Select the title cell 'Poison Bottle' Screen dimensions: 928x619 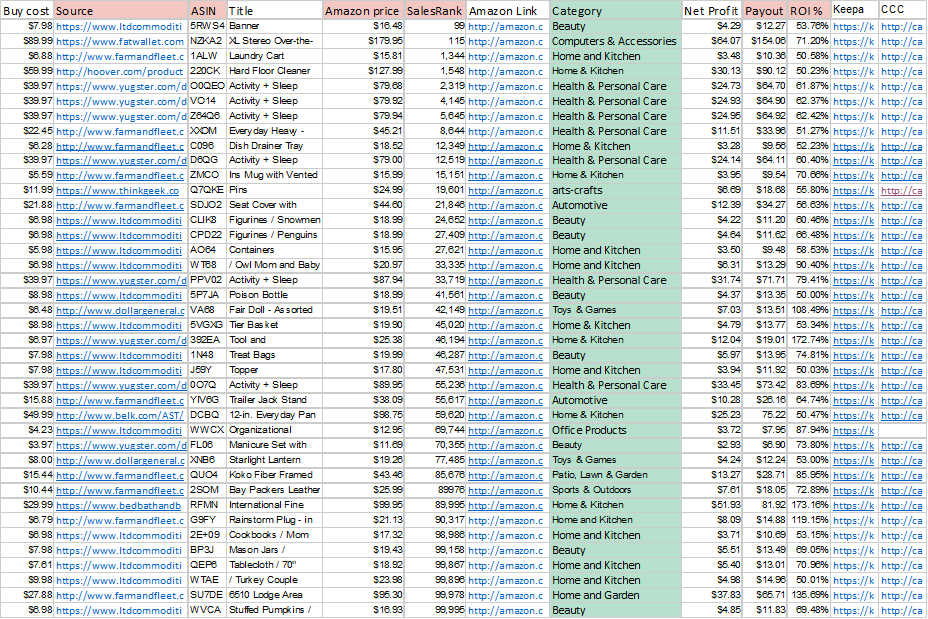pos(275,295)
